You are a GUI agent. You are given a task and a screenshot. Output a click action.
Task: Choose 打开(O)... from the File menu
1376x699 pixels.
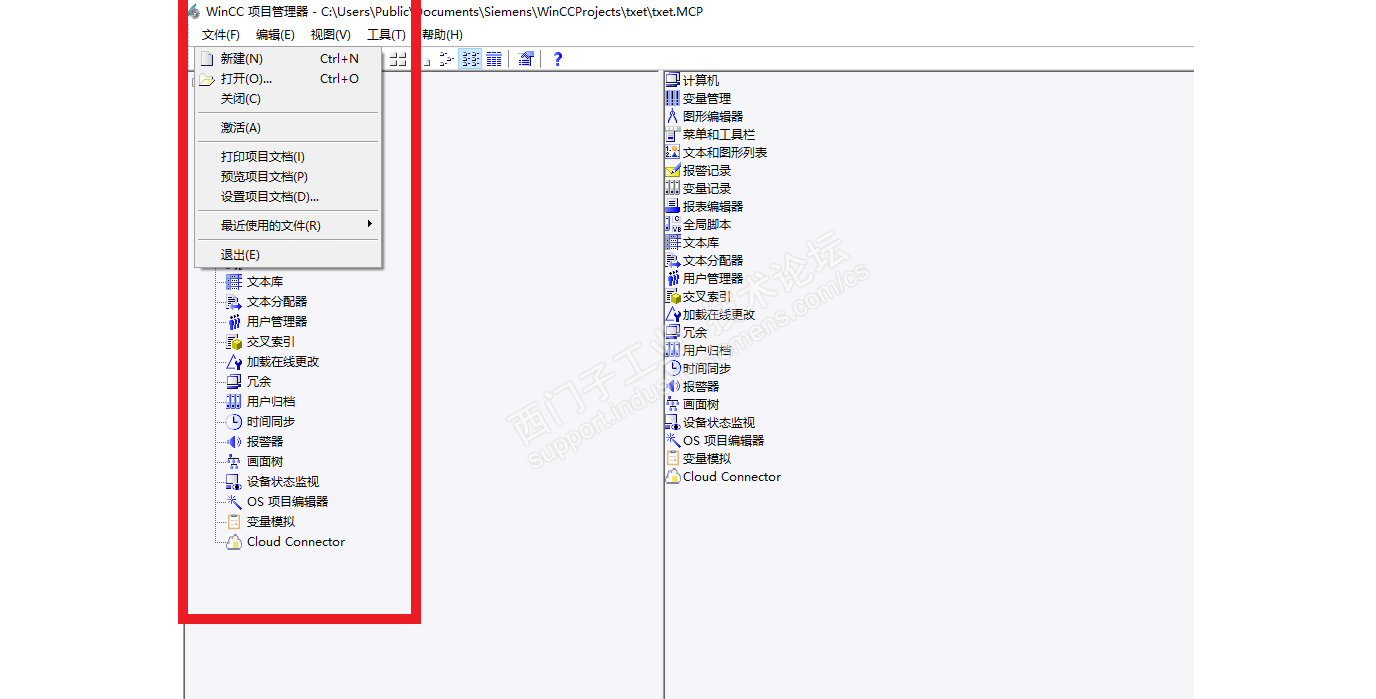(288, 79)
